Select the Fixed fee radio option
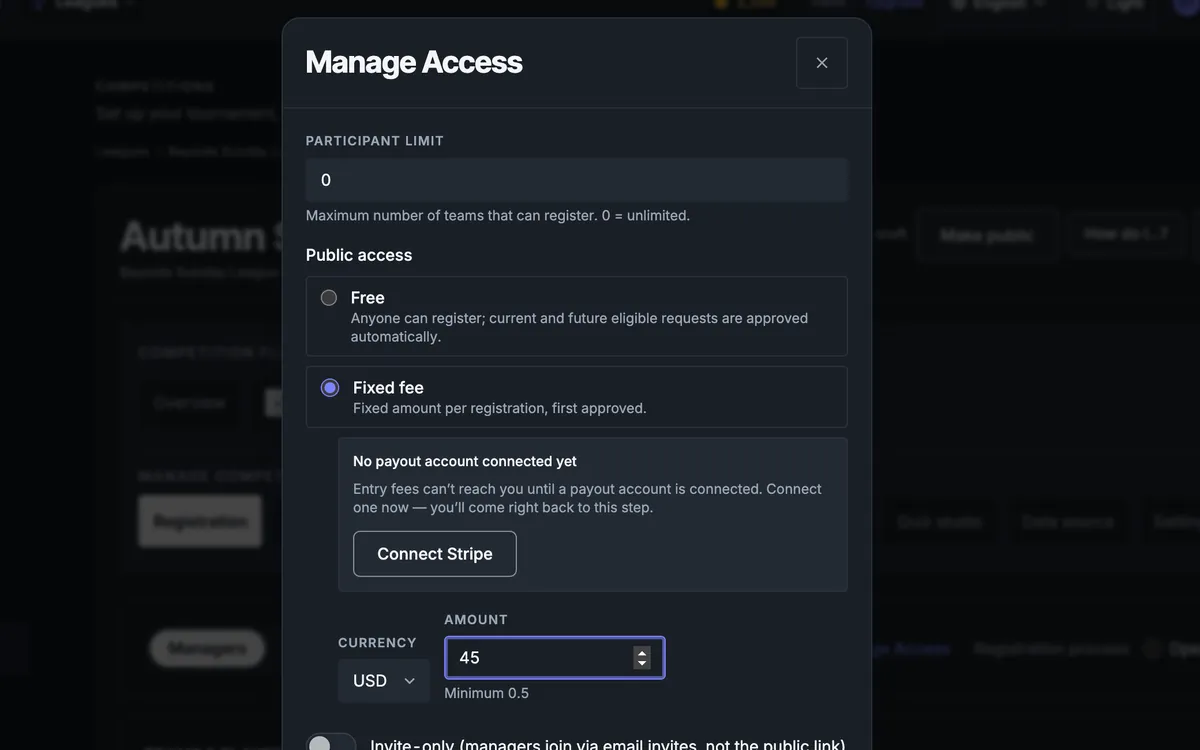 point(330,388)
